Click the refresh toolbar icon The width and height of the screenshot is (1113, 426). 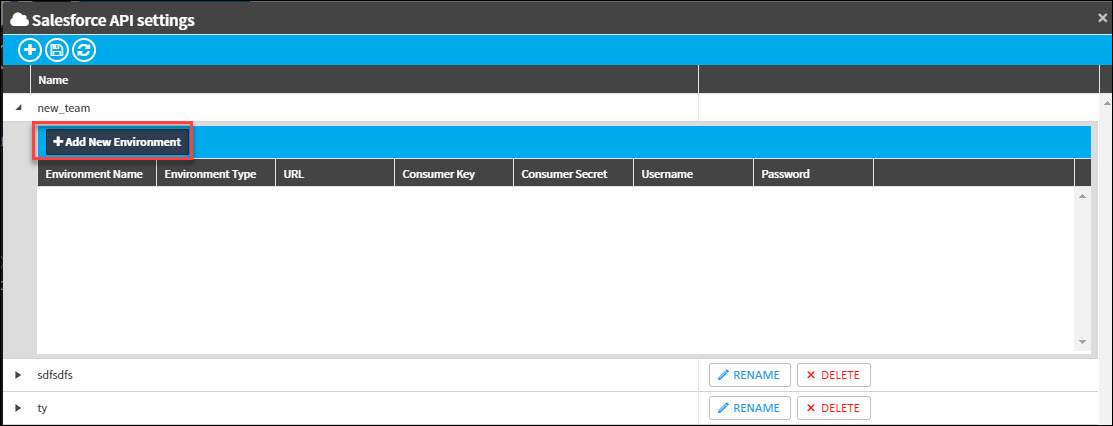pyautogui.click(x=84, y=50)
